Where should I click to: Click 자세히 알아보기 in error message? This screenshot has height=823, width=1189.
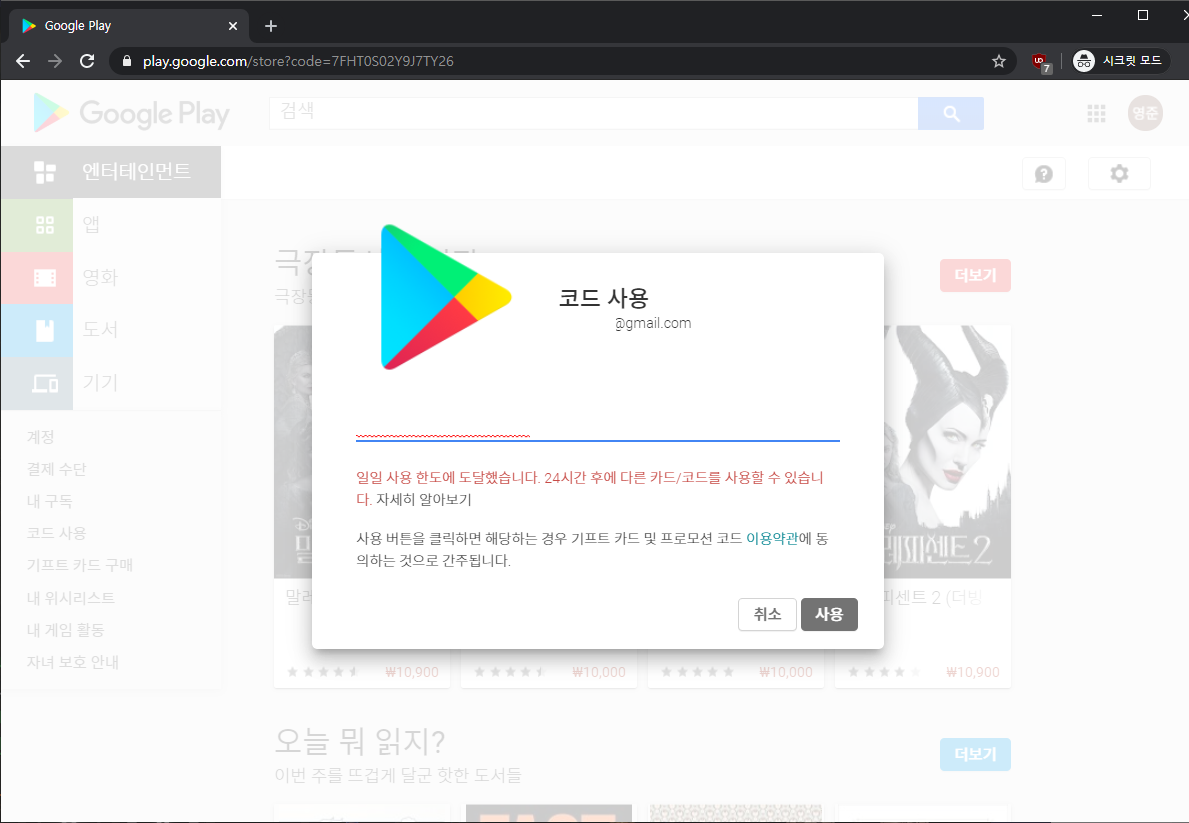[424, 500]
